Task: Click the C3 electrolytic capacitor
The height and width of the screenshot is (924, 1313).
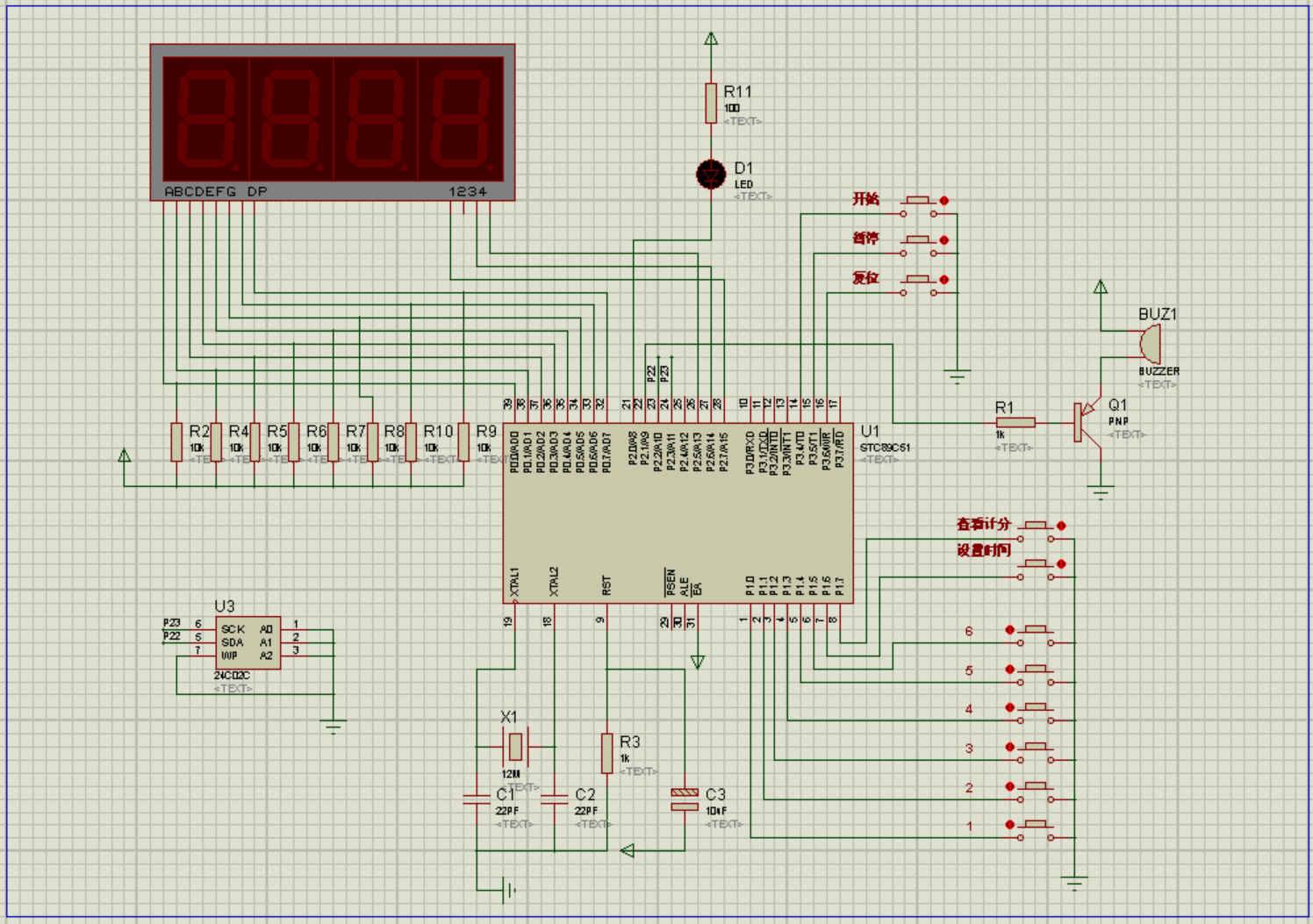Action: (x=685, y=799)
